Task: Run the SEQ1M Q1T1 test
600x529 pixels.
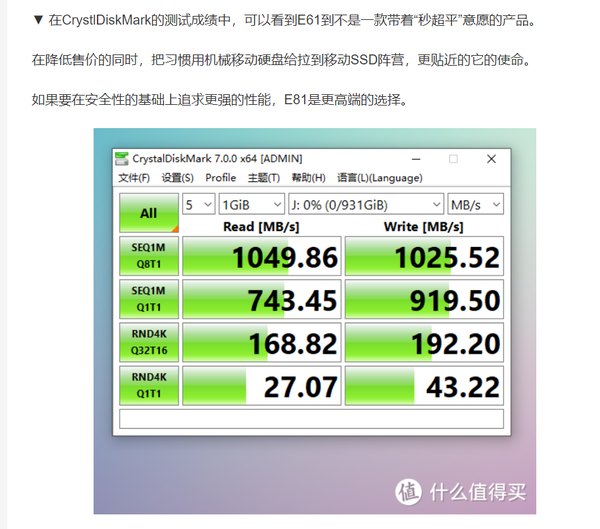Action: click(149, 299)
